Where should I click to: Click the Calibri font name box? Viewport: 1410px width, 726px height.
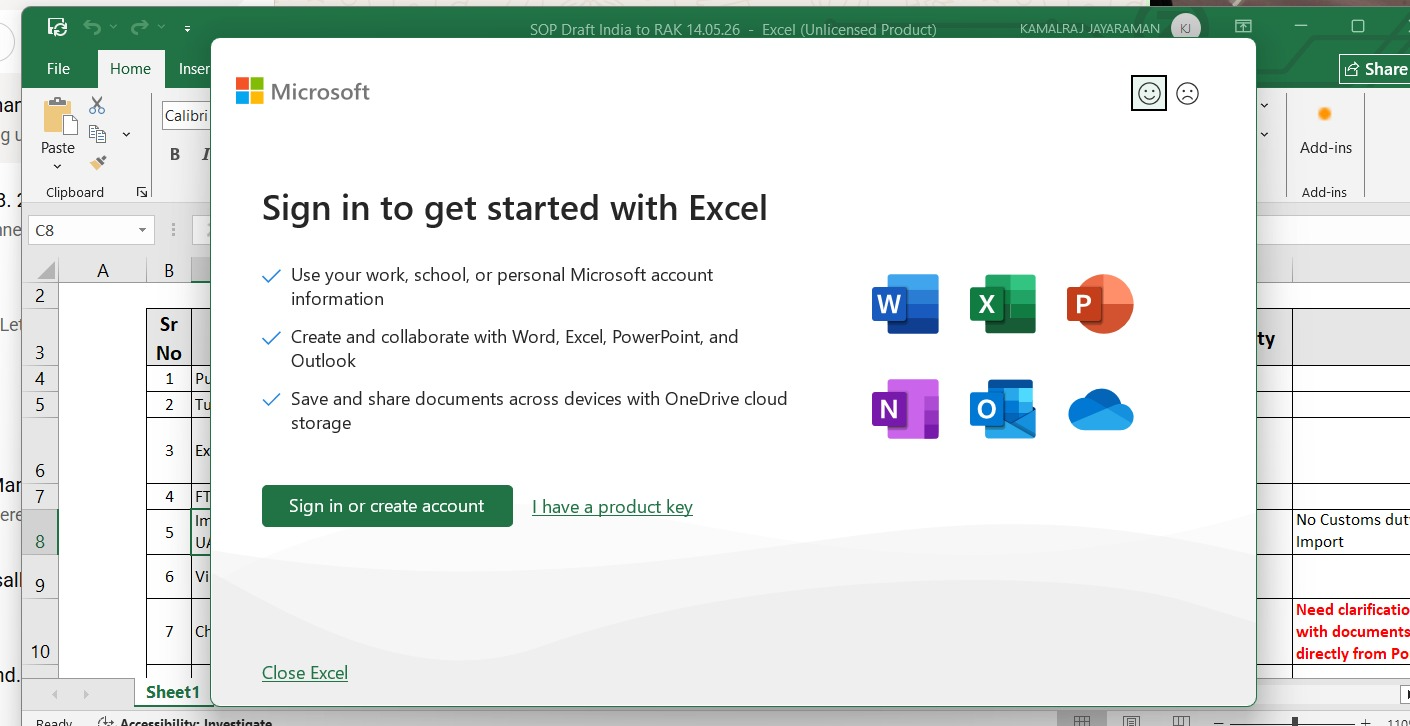point(187,116)
